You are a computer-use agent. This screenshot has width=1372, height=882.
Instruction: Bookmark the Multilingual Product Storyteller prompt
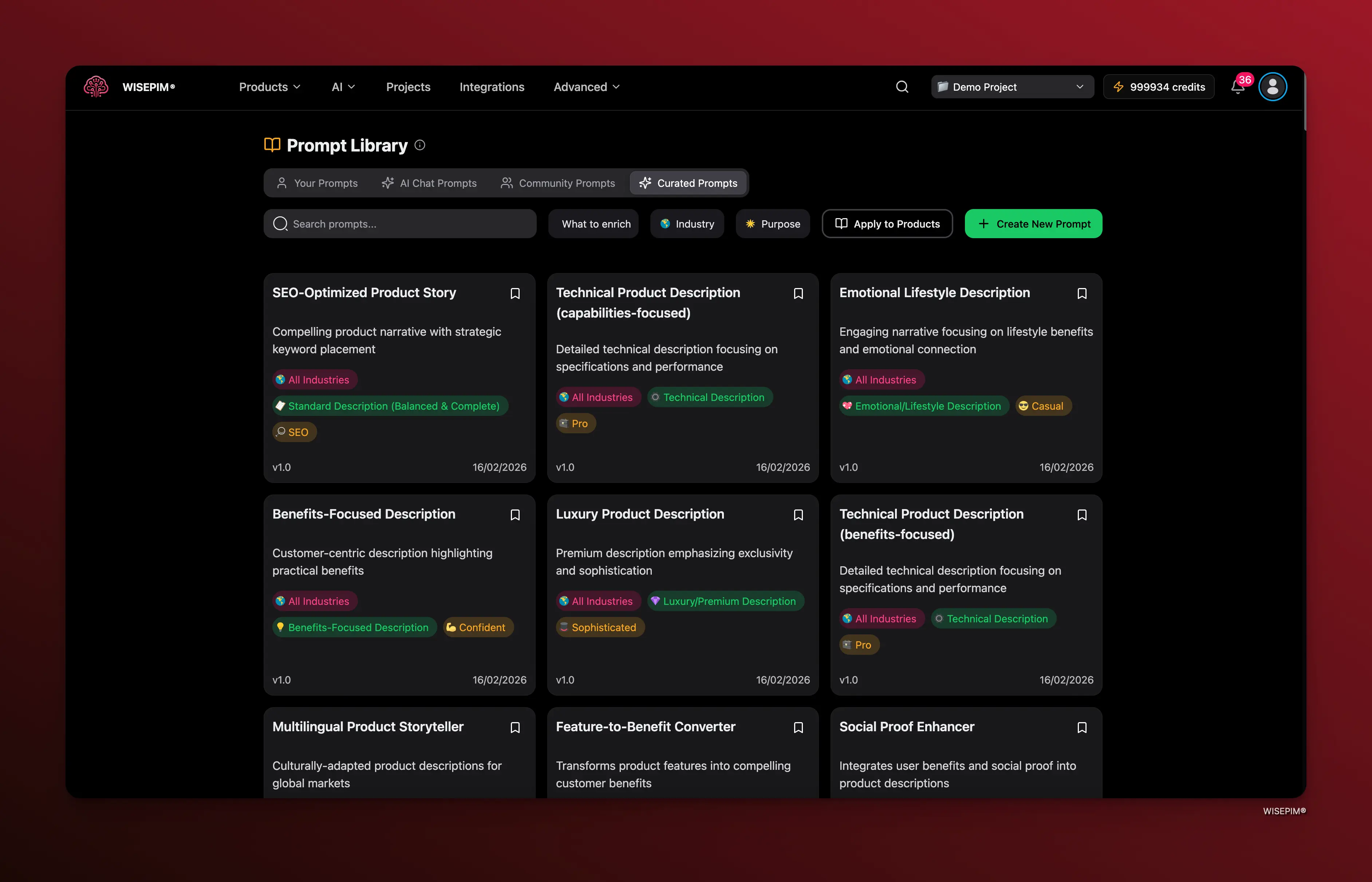click(515, 727)
